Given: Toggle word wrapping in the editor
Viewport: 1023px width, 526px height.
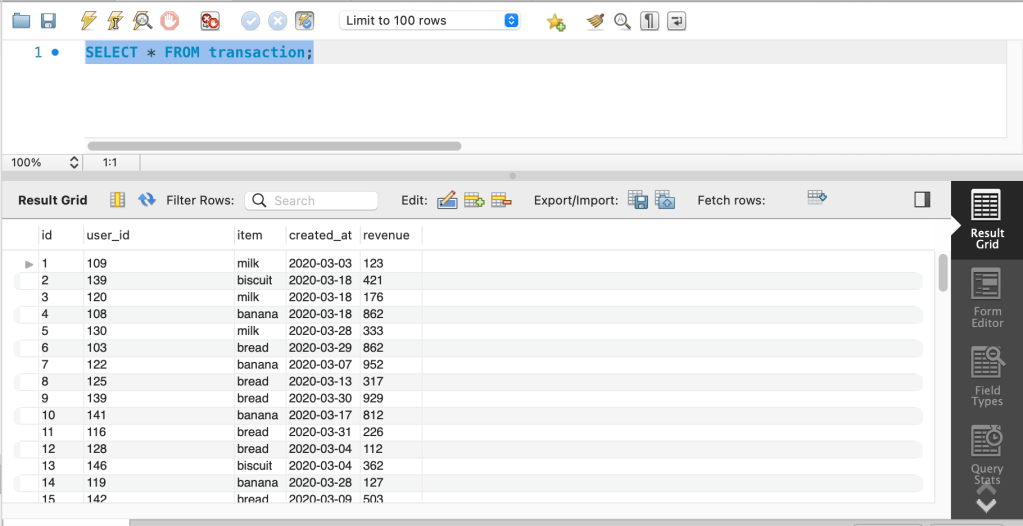Looking at the screenshot, I should pyautogui.click(x=677, y=21).
